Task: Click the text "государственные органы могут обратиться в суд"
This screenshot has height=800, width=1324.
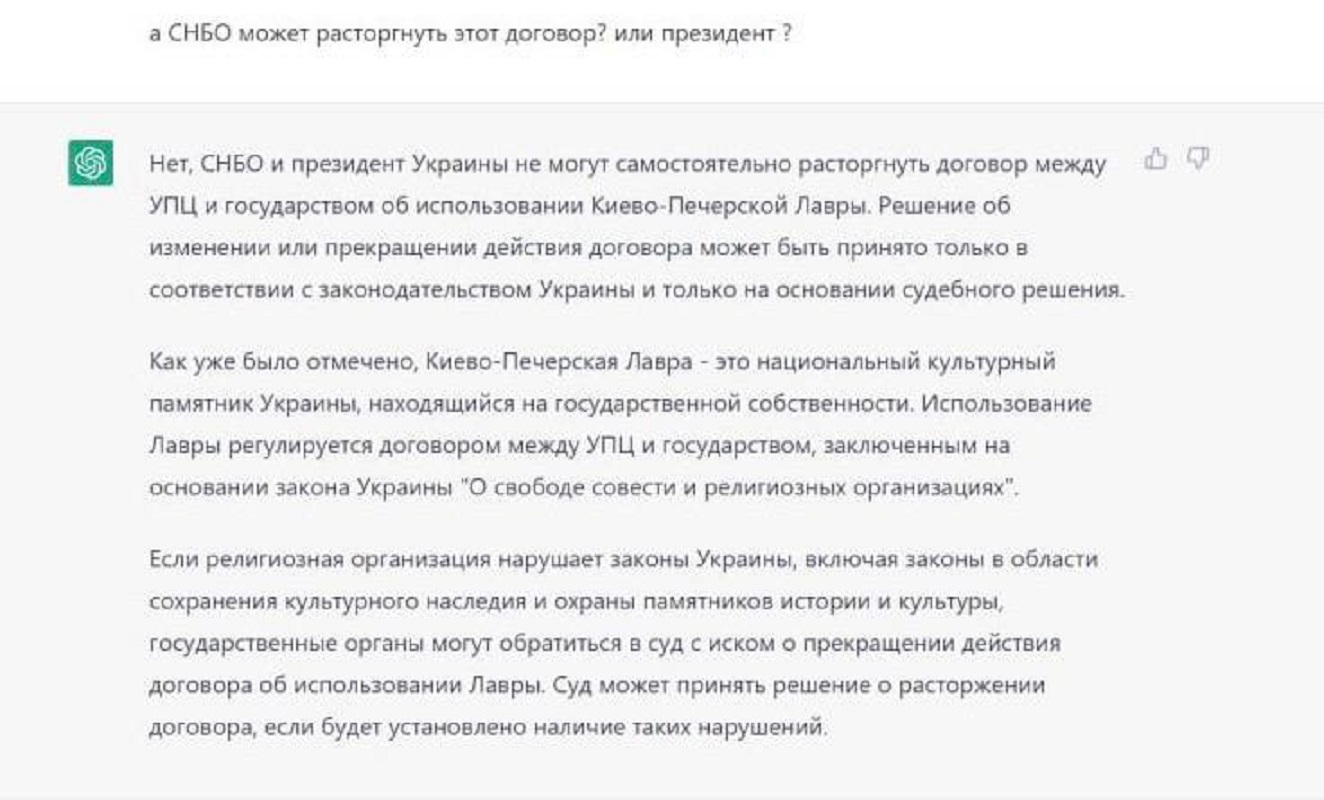Action: [x=396, y=643]
